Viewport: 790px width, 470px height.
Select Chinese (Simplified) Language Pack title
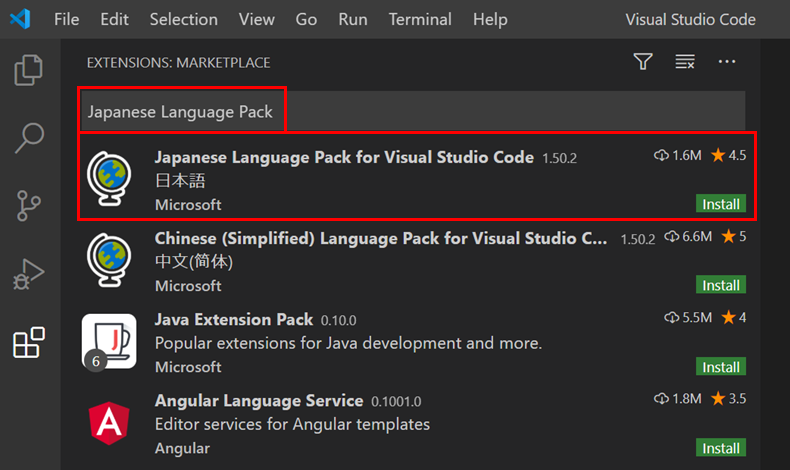(x=381, y=238)
